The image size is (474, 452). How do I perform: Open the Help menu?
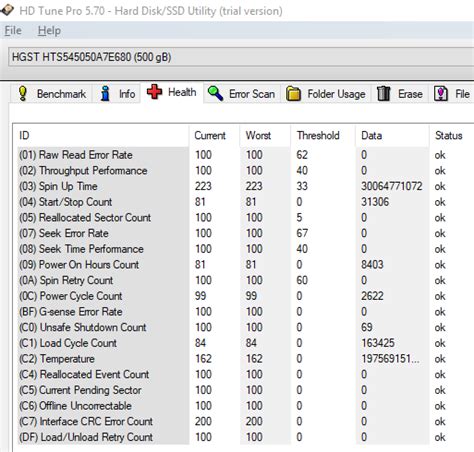(49, 31)
